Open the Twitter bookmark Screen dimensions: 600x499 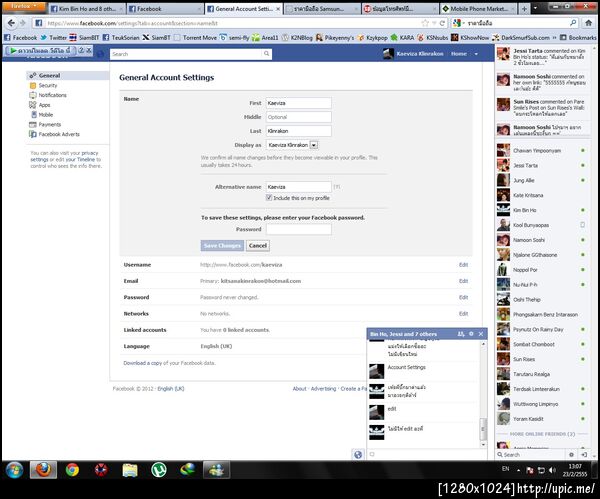tap(53, 38)
